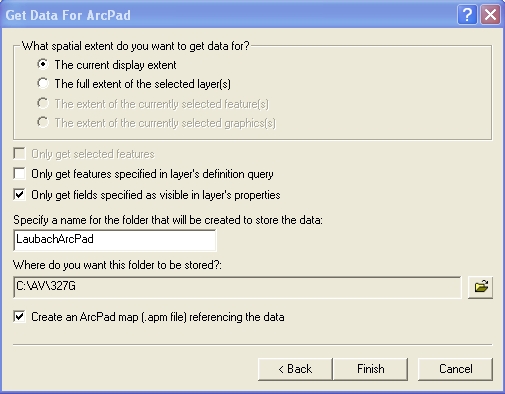The image size is (505, 394).
Task: Click the Specify a name for the folder label
Action: (x=168, y=220)
